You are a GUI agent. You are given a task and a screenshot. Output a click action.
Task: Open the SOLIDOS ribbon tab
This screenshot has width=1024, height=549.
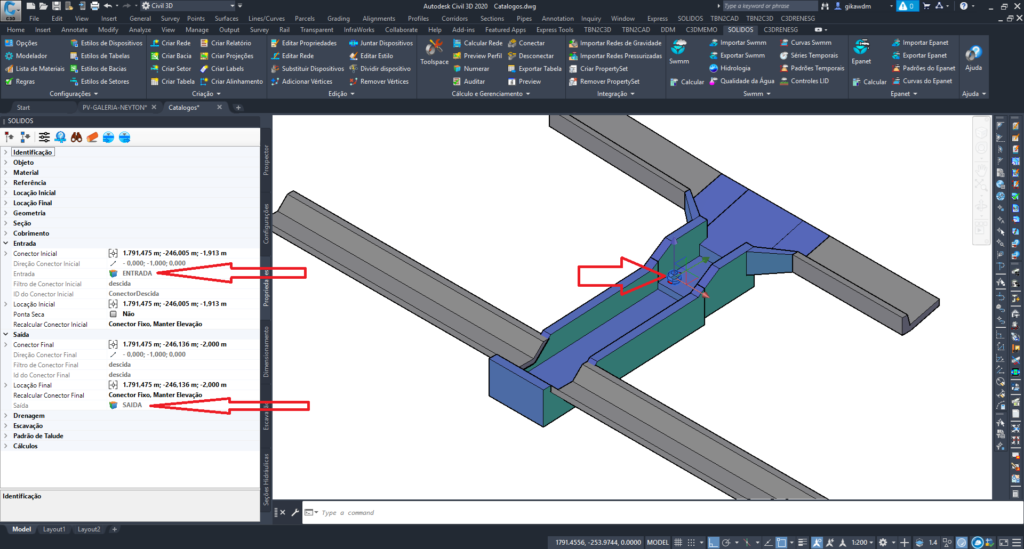[740, 30]
